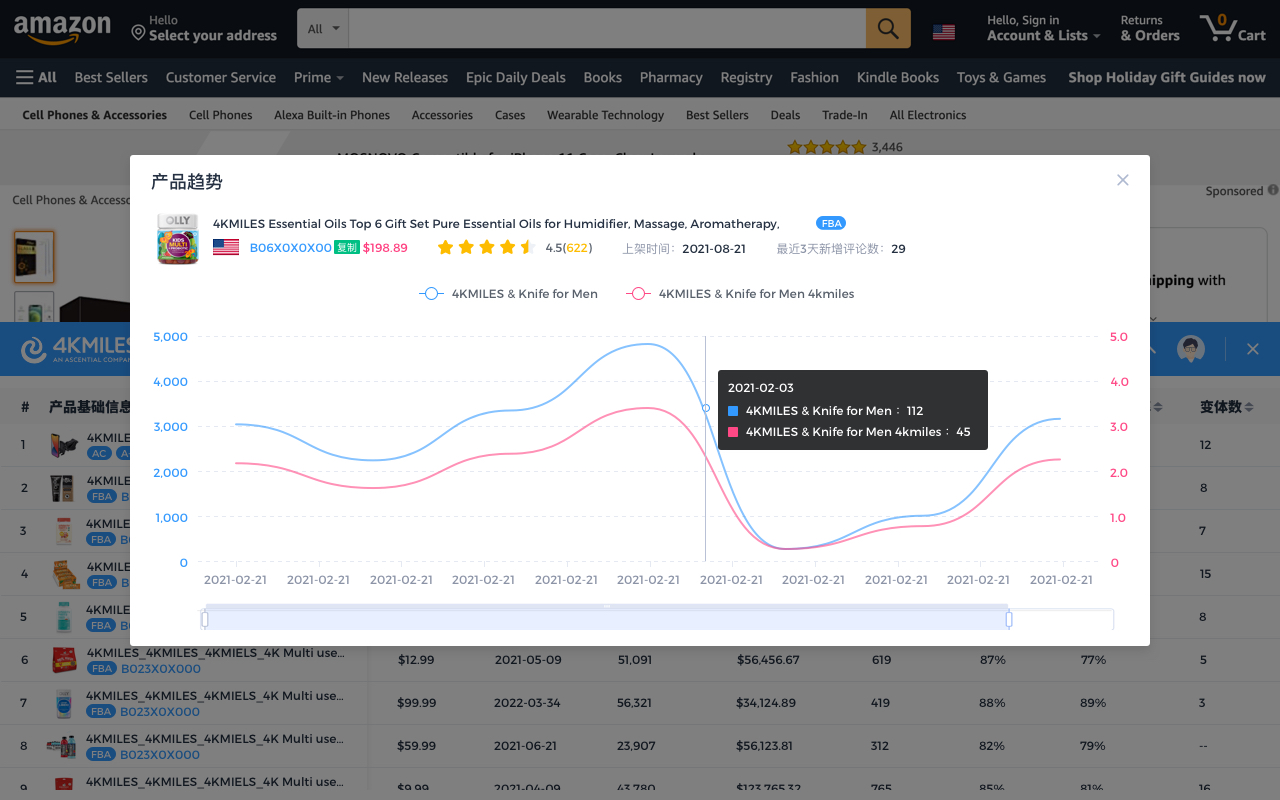
Task: Click the row 7 product thumbnail
Action: click(64, 703)
